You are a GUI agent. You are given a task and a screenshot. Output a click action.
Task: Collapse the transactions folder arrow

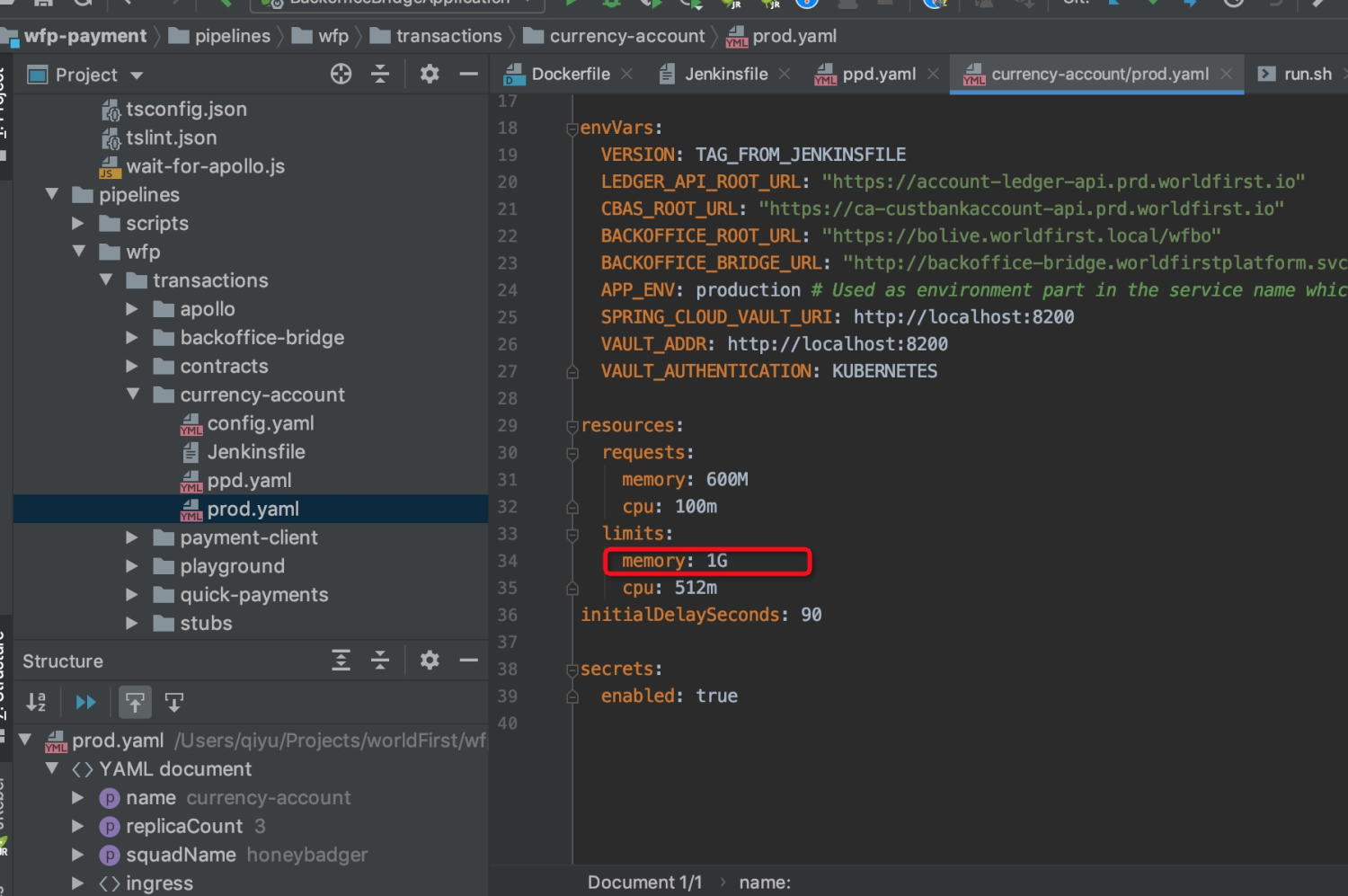click(x=106, y=280)
